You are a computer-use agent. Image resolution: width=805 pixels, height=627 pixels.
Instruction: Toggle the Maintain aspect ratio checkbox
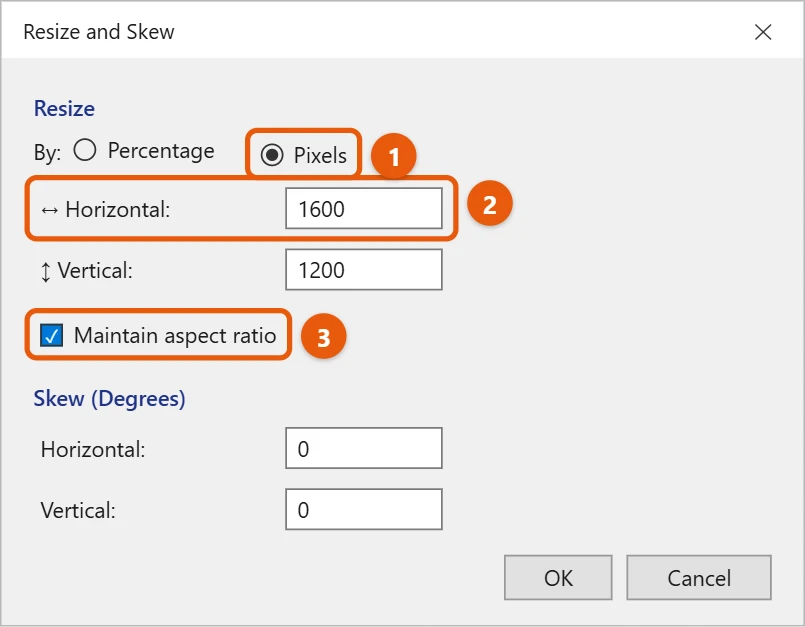point(51,335)
